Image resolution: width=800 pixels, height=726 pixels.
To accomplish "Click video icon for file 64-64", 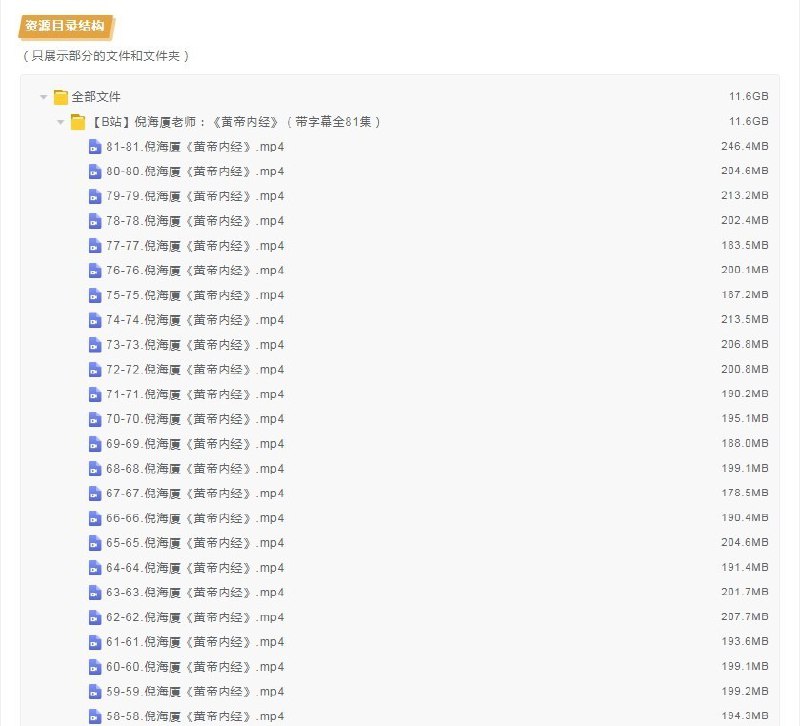I will pyautogui.click(x=95, y=568).
